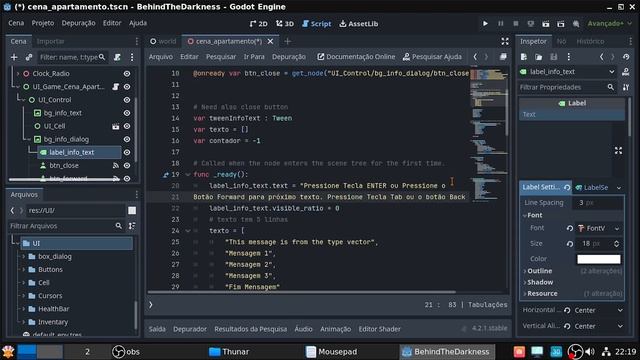This screenshot has width=640, height=360.
Task: Pick the white font Color swatch
Action: click(x=599, y=259)
